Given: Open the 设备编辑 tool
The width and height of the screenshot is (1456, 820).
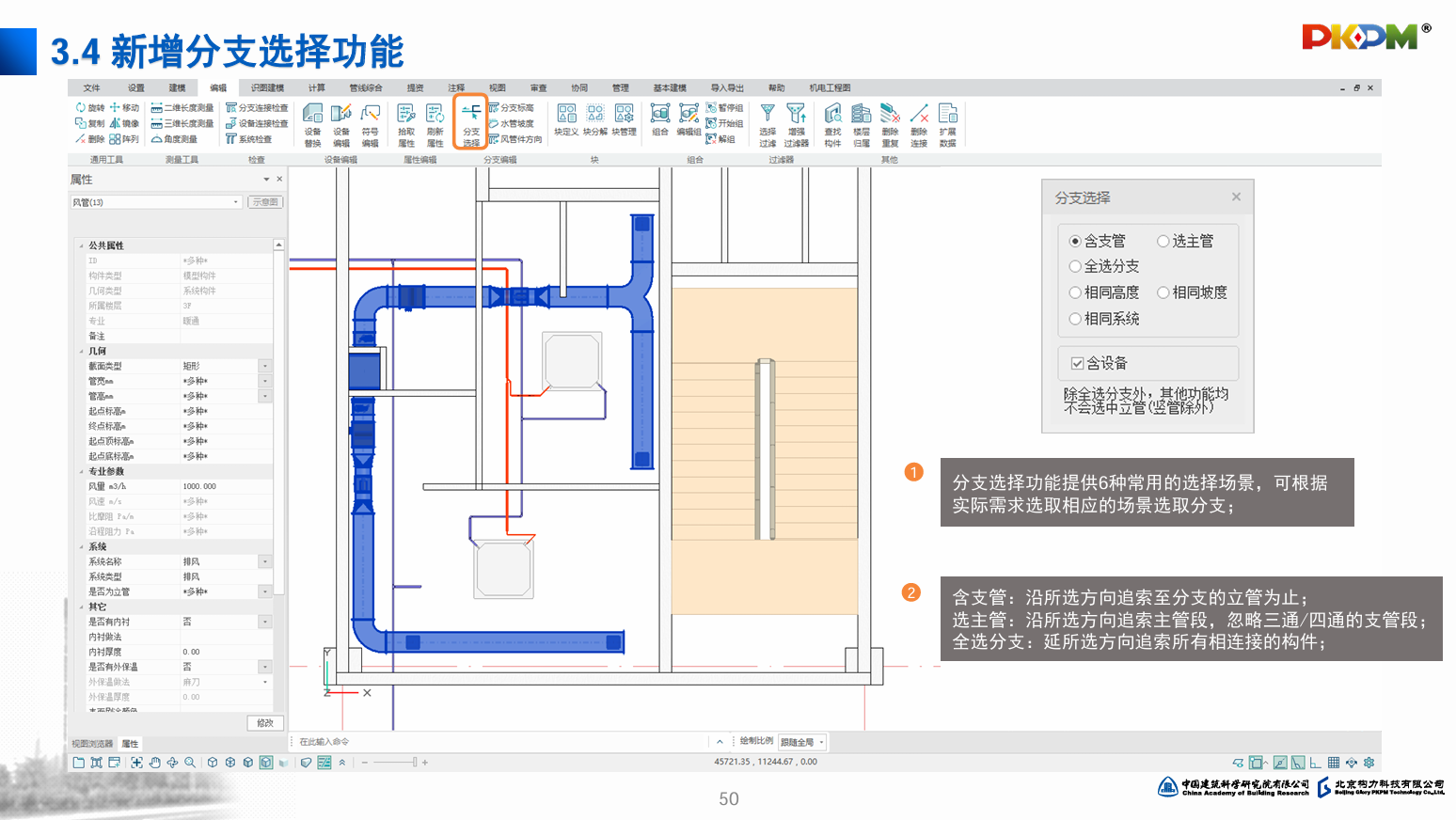Looking at the screenshot, I should (341, 125).
